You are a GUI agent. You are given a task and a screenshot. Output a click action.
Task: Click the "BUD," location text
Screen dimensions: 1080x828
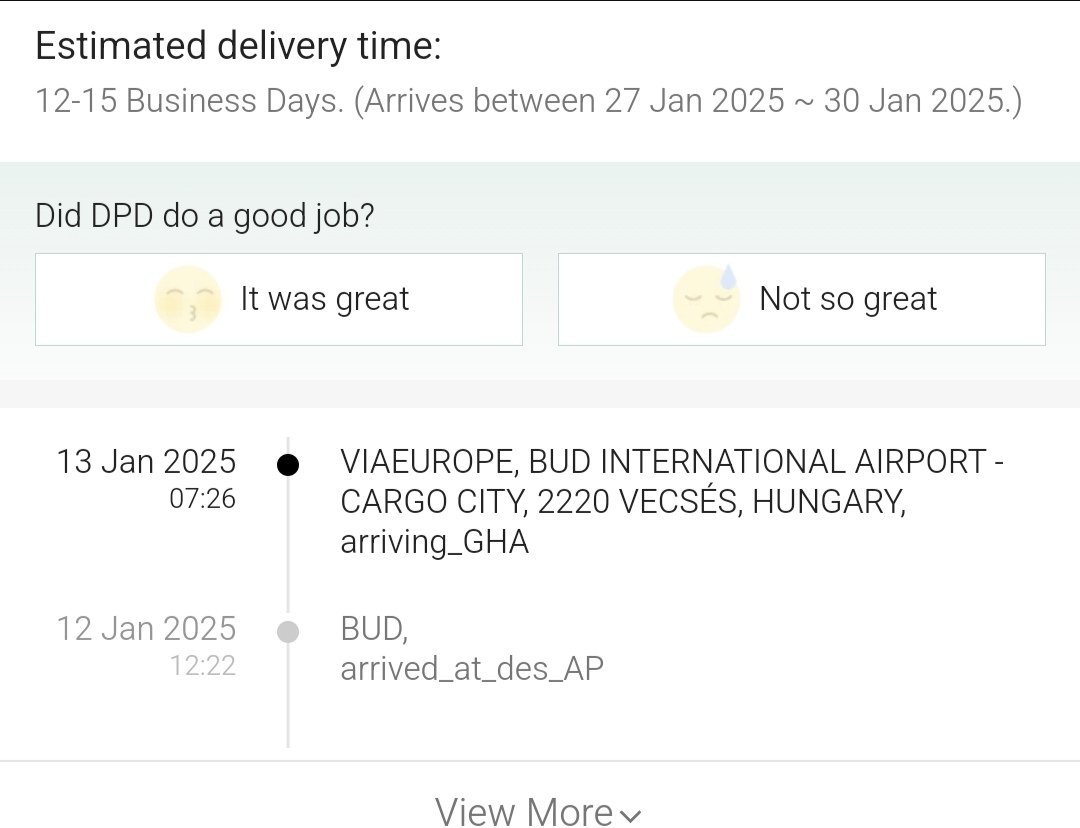[x=373, y=629]
